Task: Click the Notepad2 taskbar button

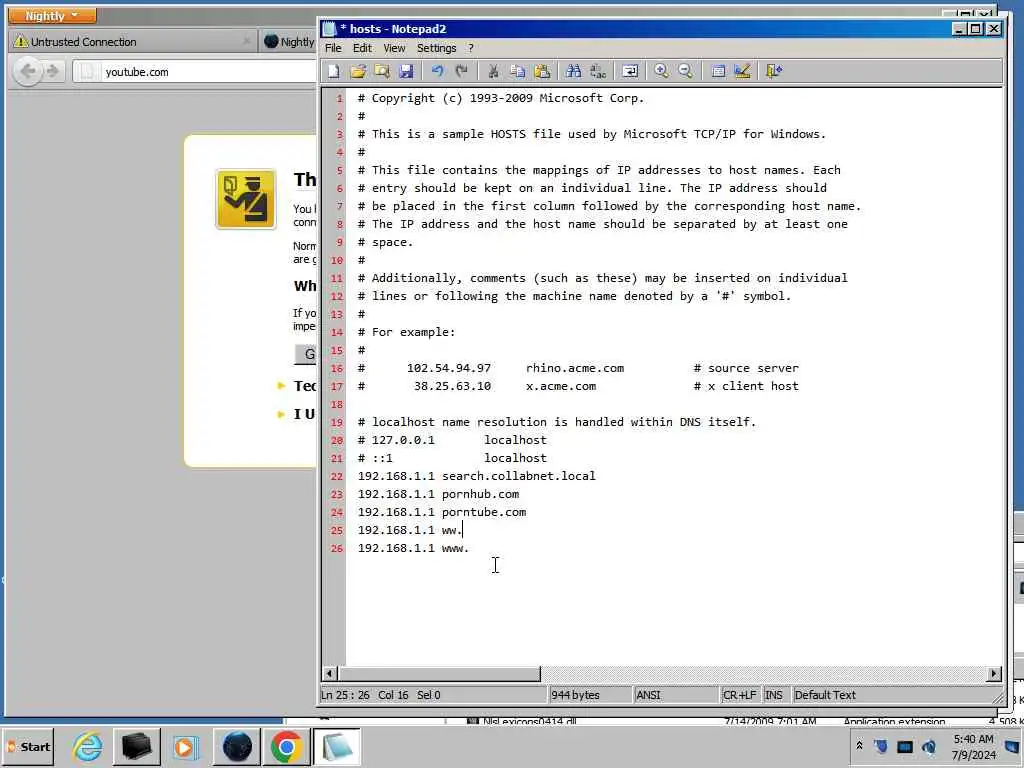Action: [336, 746]
